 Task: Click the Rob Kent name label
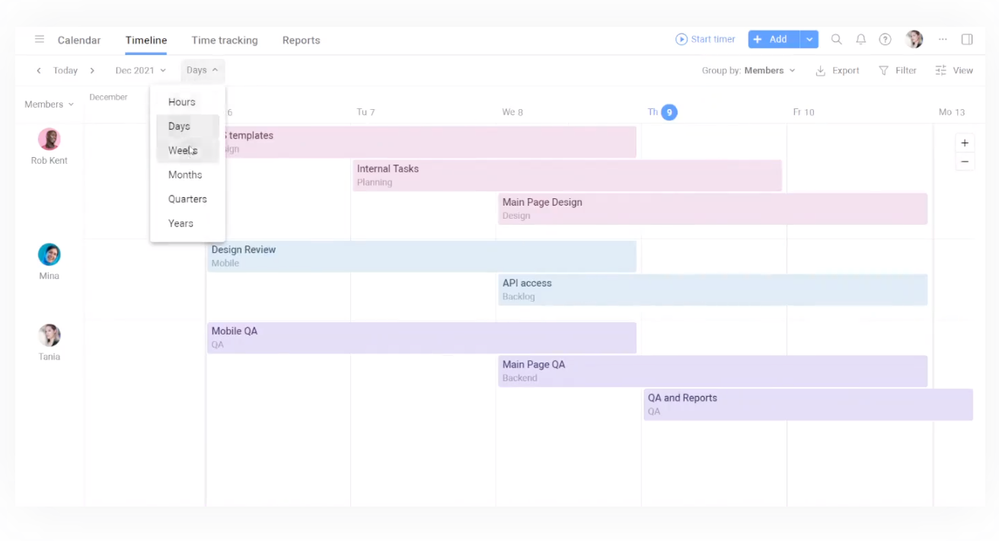click(49, 161)
